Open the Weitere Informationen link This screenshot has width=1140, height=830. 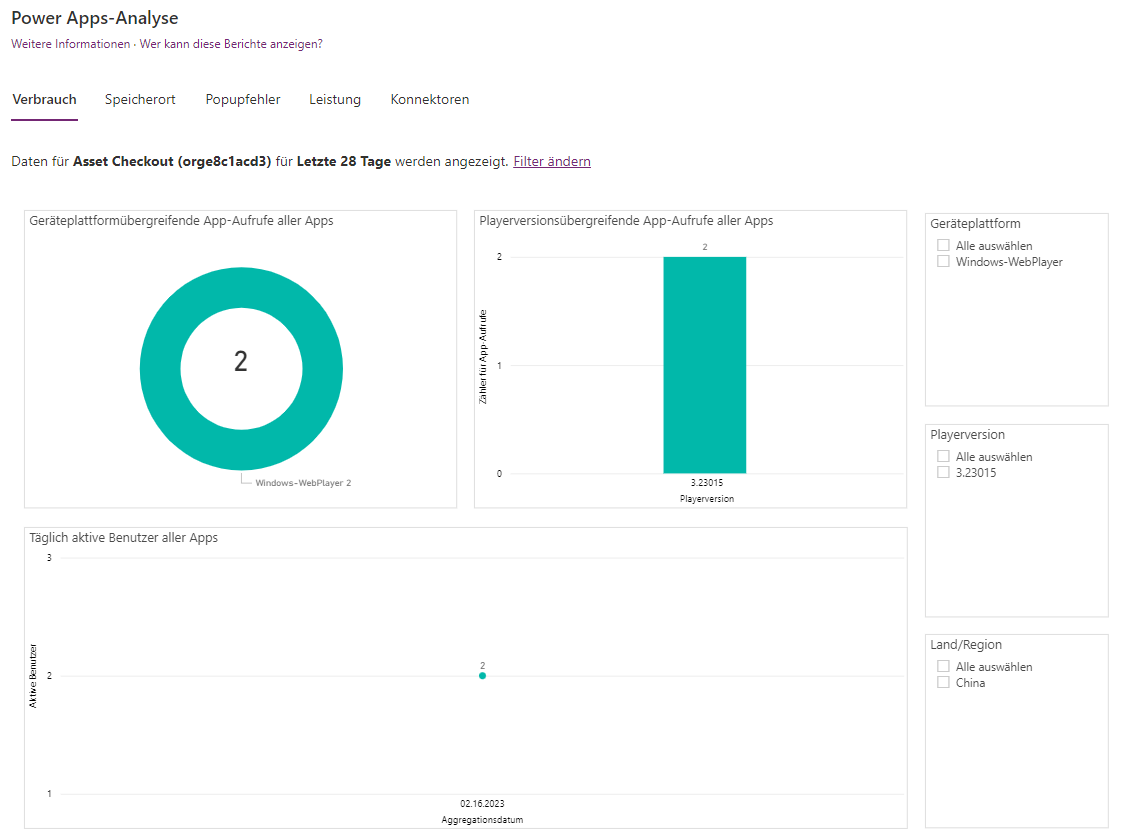tap(70, 44)
